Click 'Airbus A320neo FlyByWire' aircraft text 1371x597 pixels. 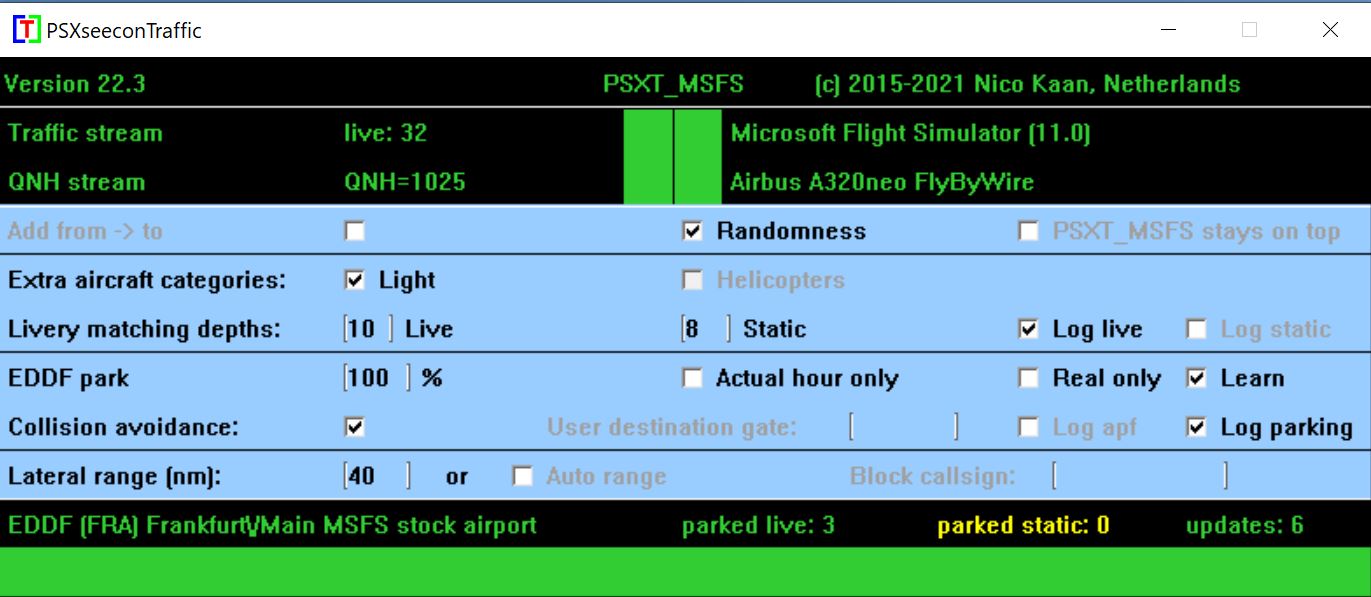point(882,182)
